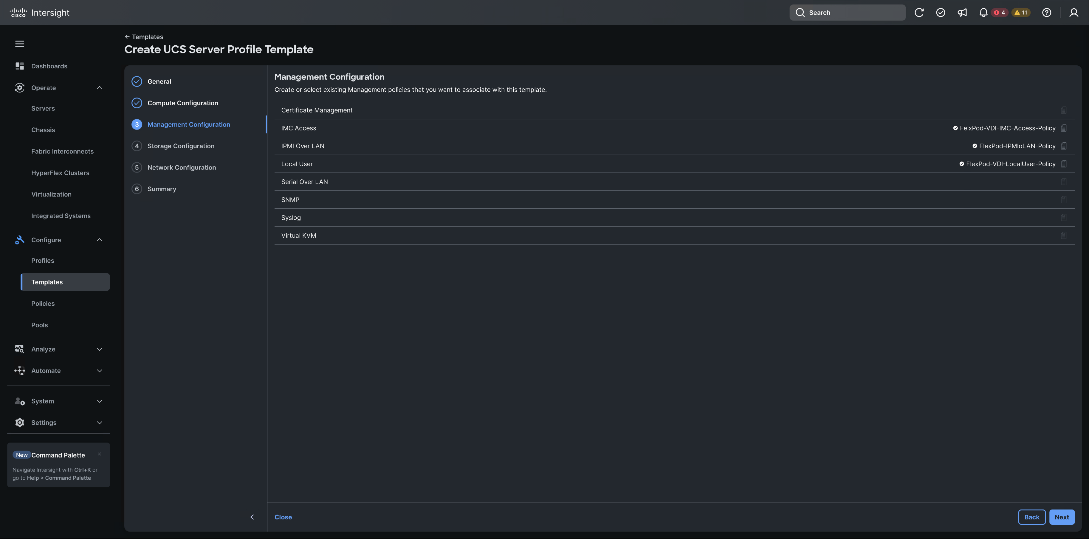Click the System section icon
The height and width of the screenshot is (539, 1089).
pos(19,401)
